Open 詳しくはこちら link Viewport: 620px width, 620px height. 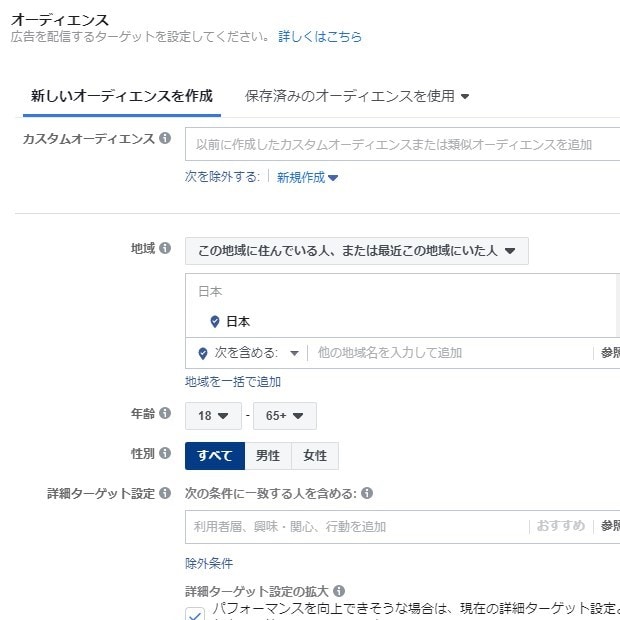pos(320,36)
